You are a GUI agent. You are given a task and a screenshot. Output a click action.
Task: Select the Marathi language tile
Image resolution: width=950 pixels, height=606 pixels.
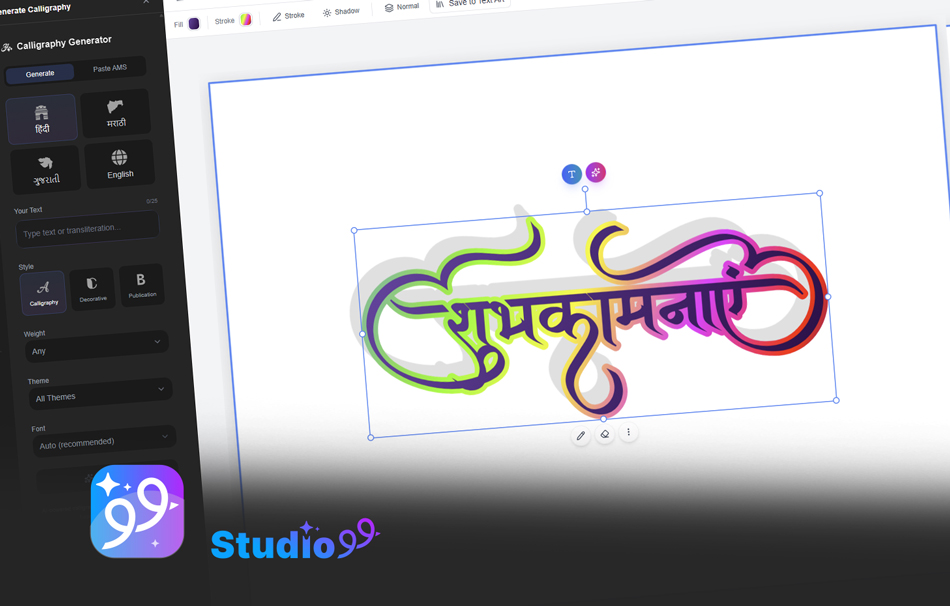[116, 113]
